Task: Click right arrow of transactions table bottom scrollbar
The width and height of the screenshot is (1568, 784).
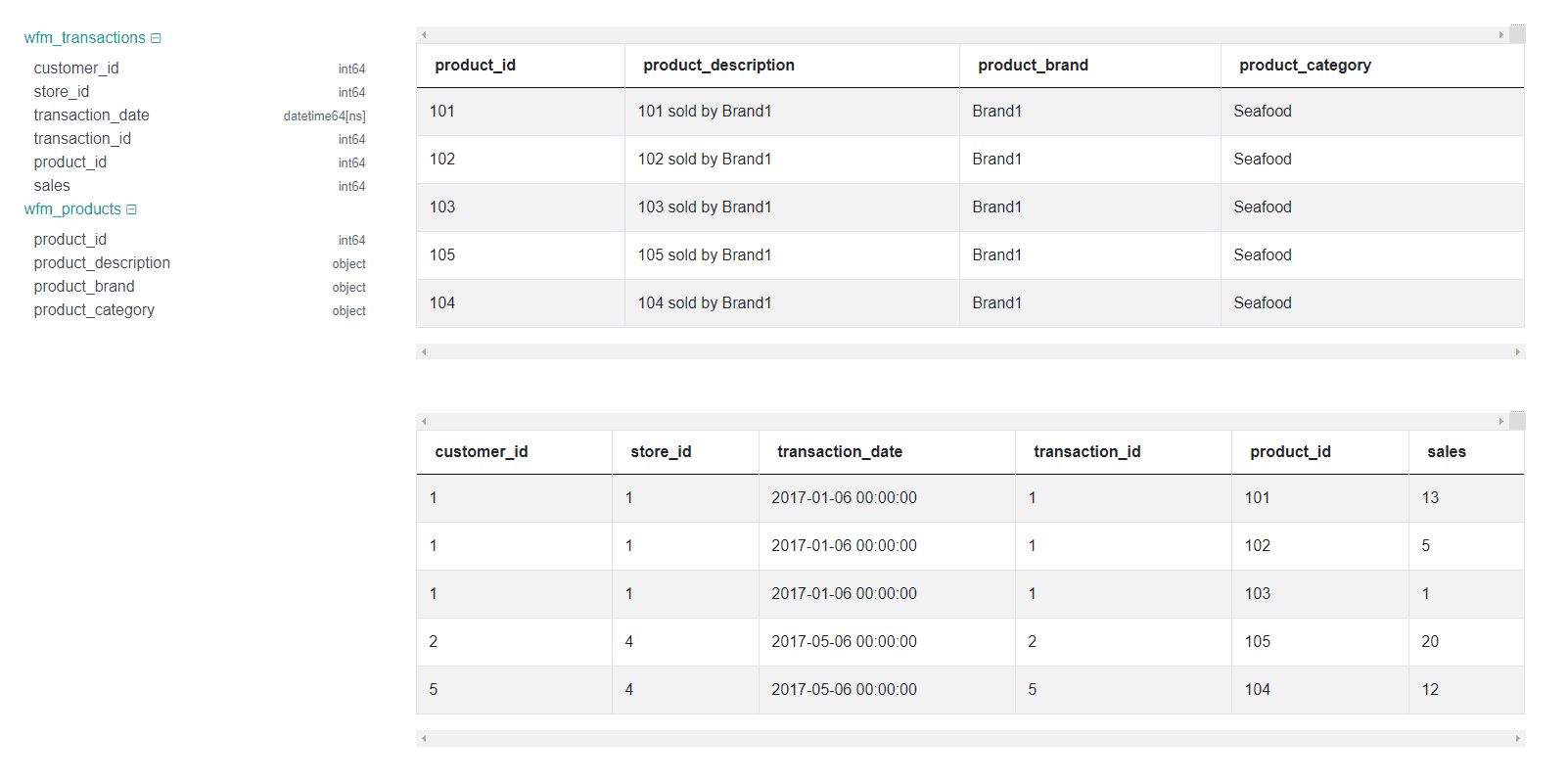Action: (x=1518, y=738)
